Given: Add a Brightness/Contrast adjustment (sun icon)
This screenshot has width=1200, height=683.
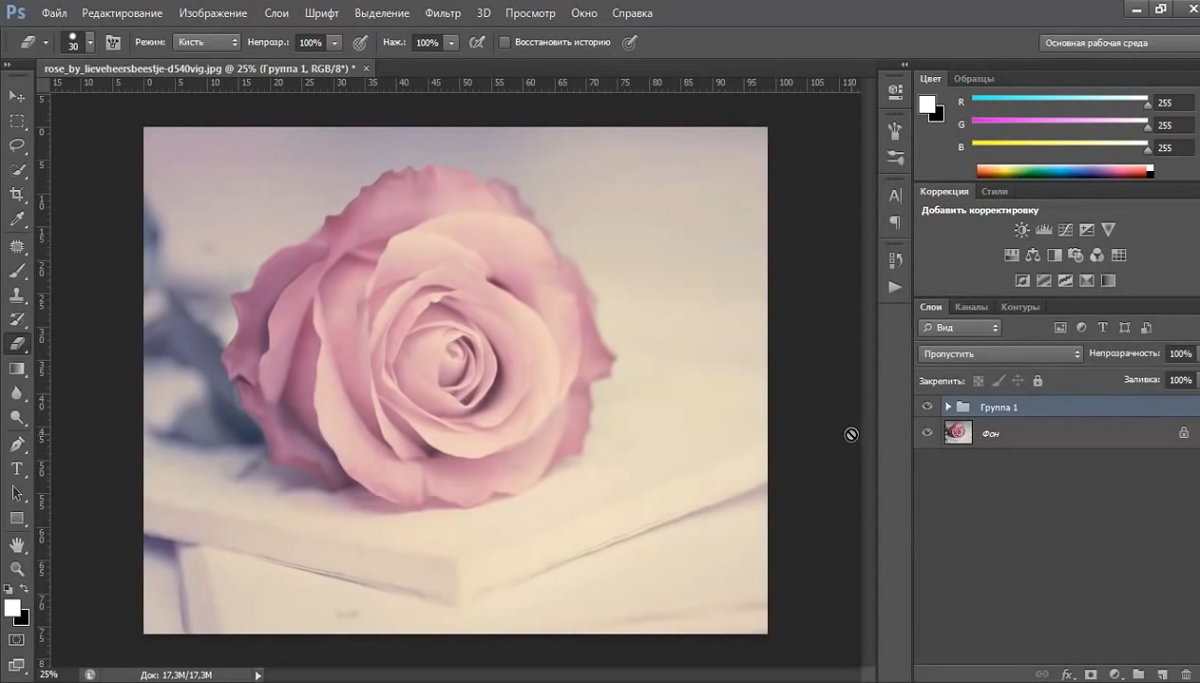Looking at the screenshot, I should point(1021,230).
